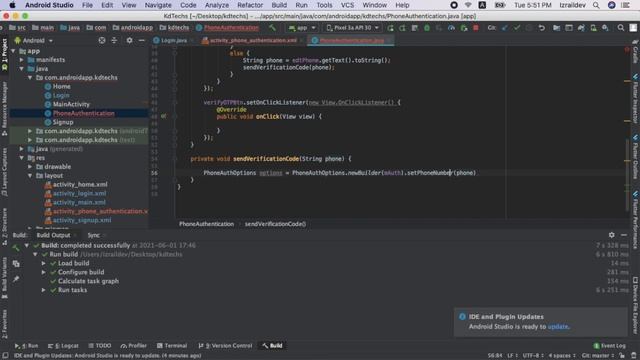
Task: Collapse the app module node
Action: tap(13, 51)
